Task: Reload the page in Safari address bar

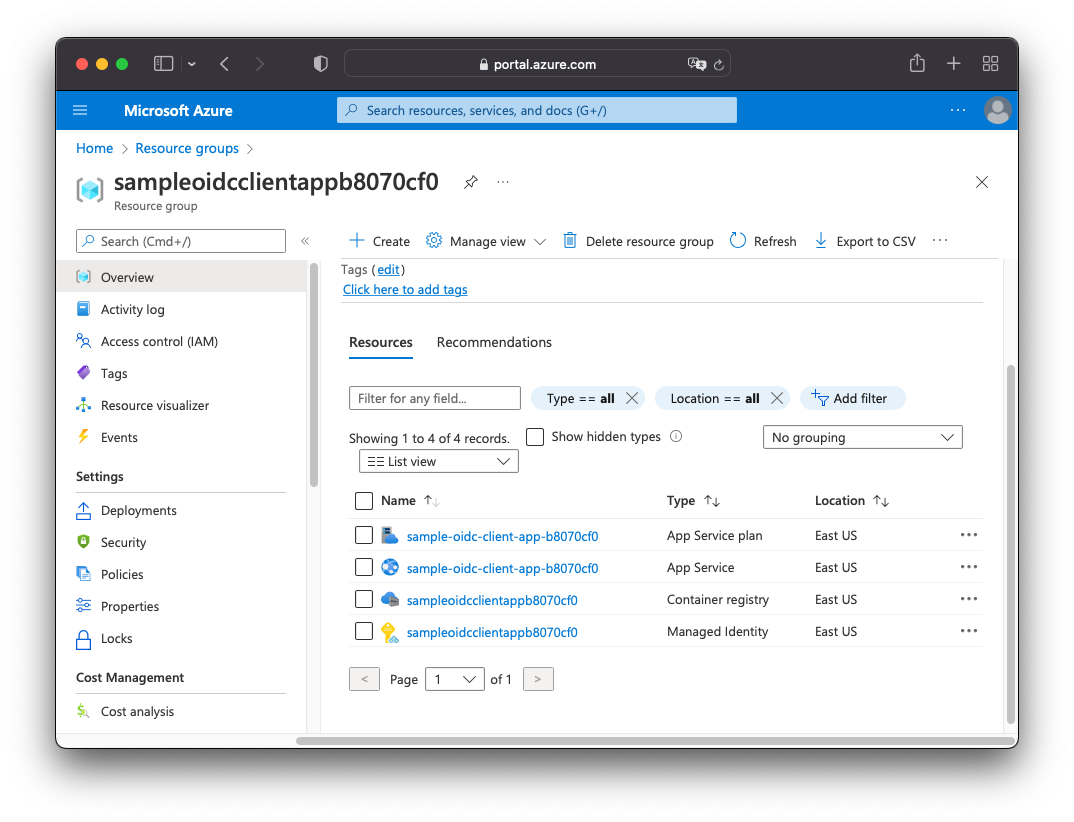Action: 719,64
